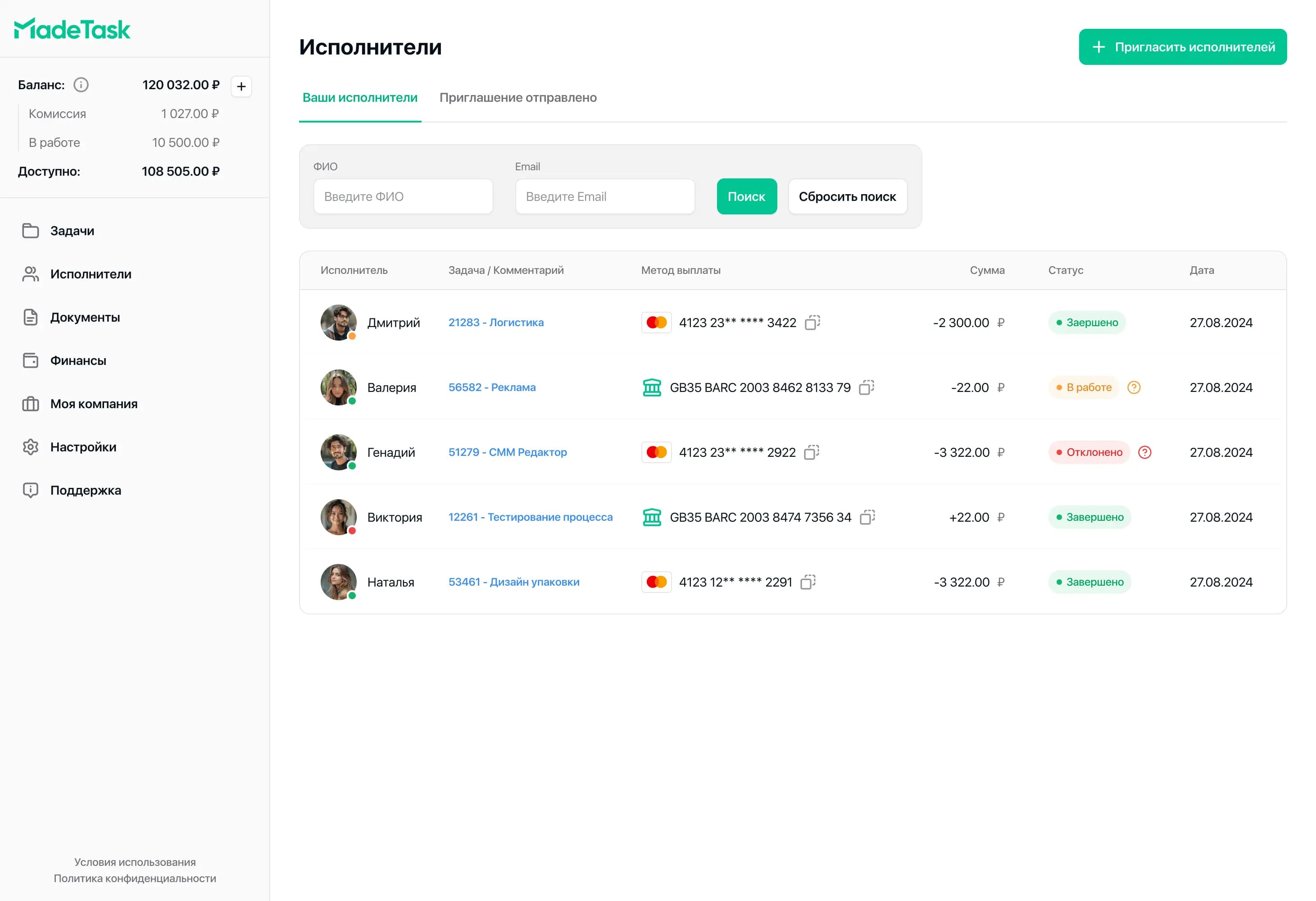
Task: Click Валерия's avatar thumbnail
Action: [x=338, y=387]
